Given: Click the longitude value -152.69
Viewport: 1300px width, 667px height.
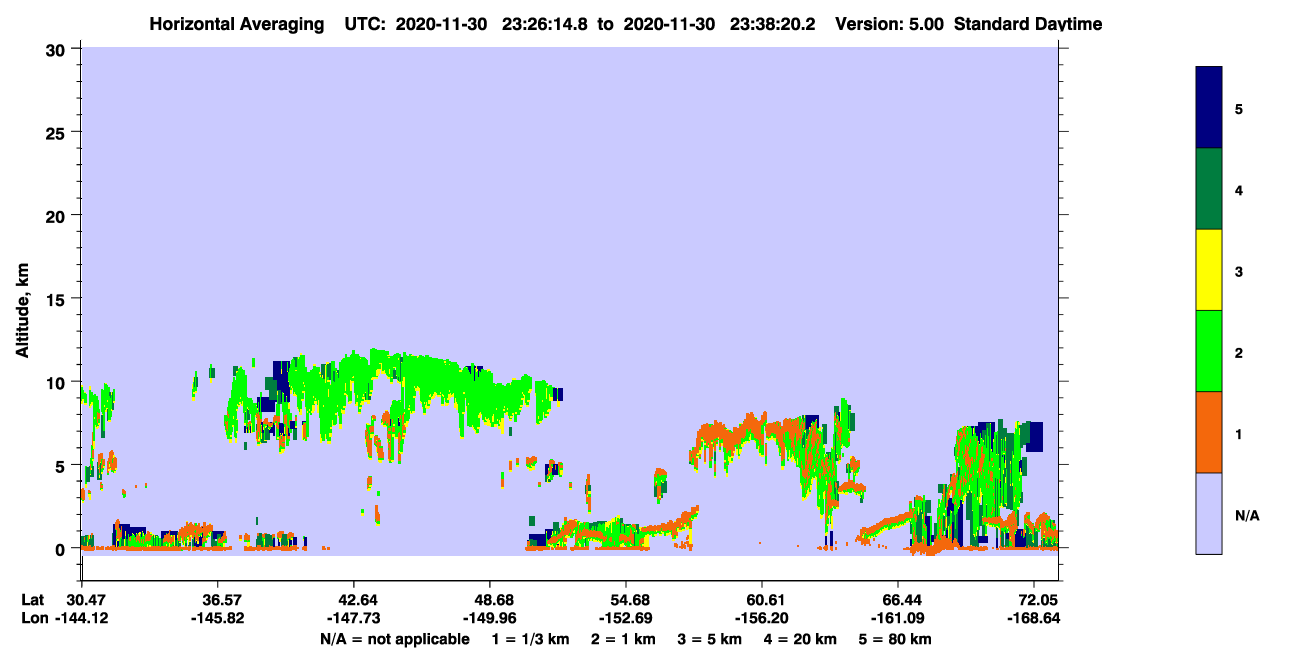Looking at the screenshot, I should point(626,618).
